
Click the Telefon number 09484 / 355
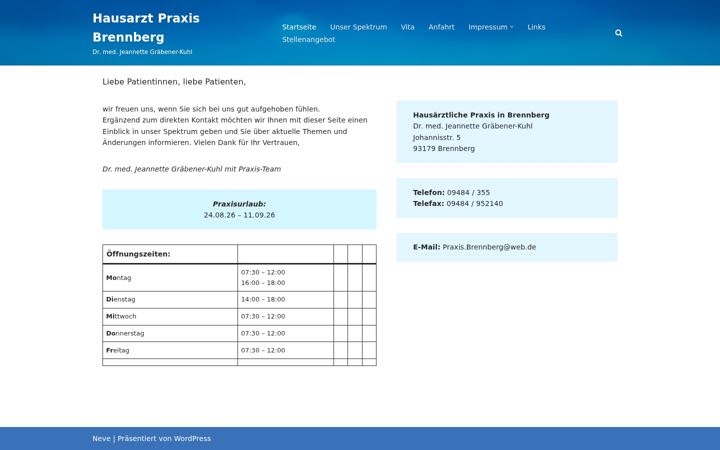(468, 192)
